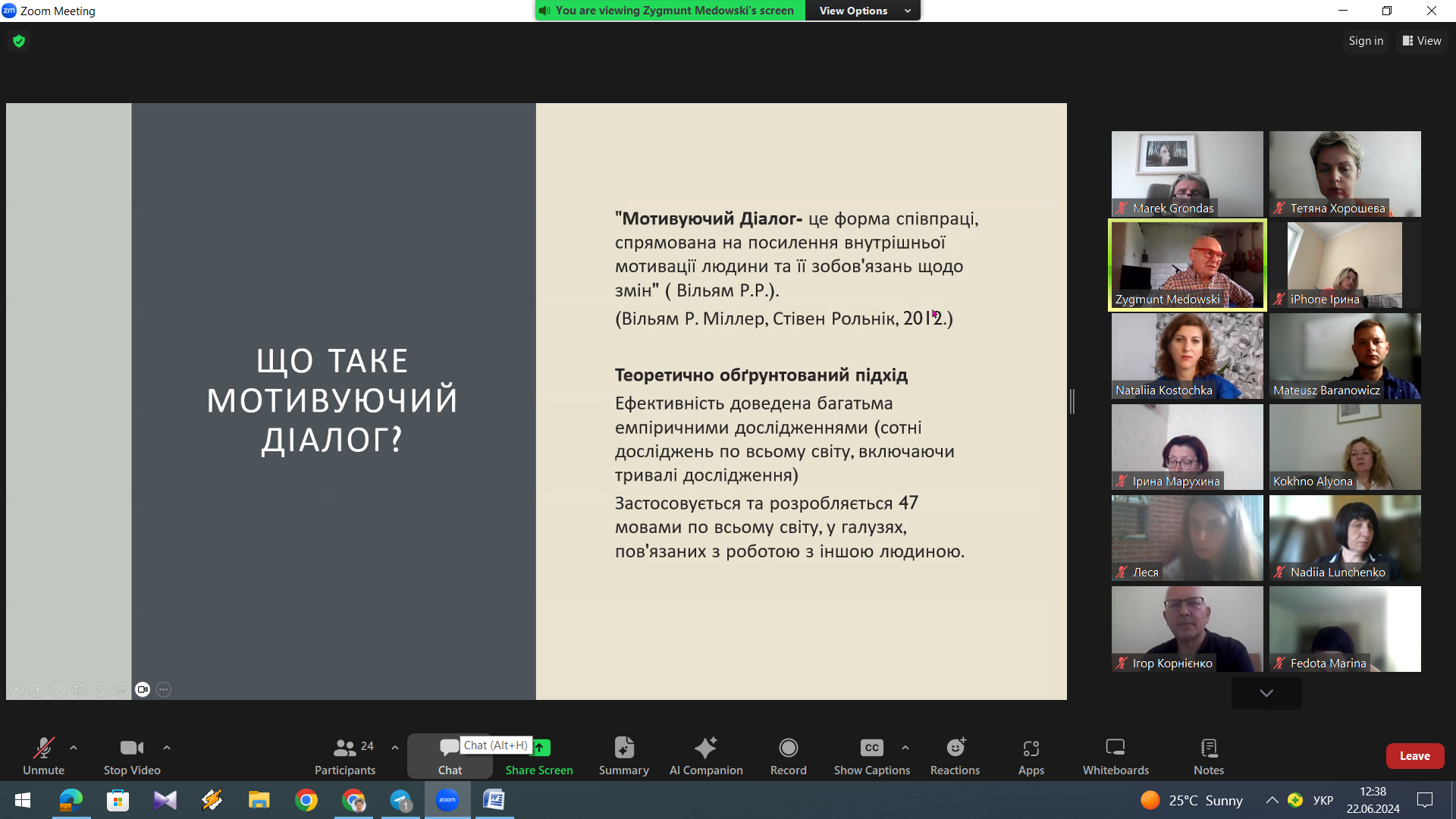Open the Participants panel
1456x819 pixels.
pyautogui.click(x=345, y=756)
